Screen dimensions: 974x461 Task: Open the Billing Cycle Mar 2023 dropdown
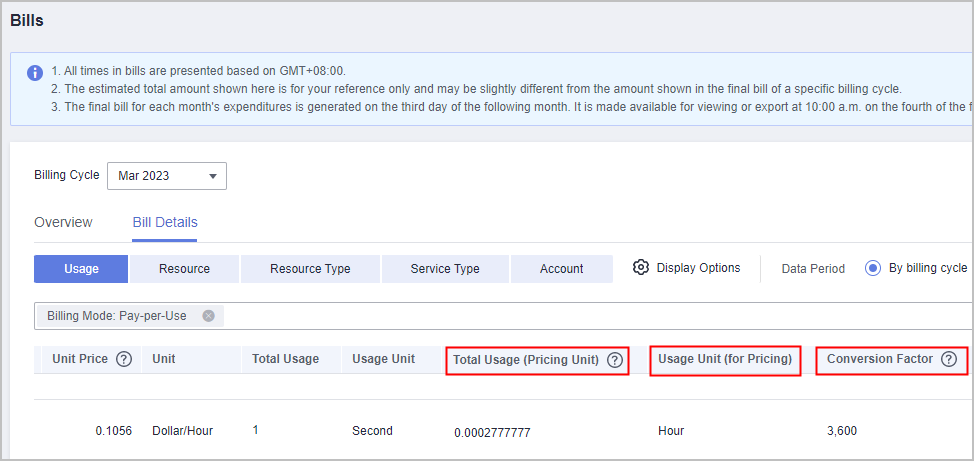[x=167, y=176]
